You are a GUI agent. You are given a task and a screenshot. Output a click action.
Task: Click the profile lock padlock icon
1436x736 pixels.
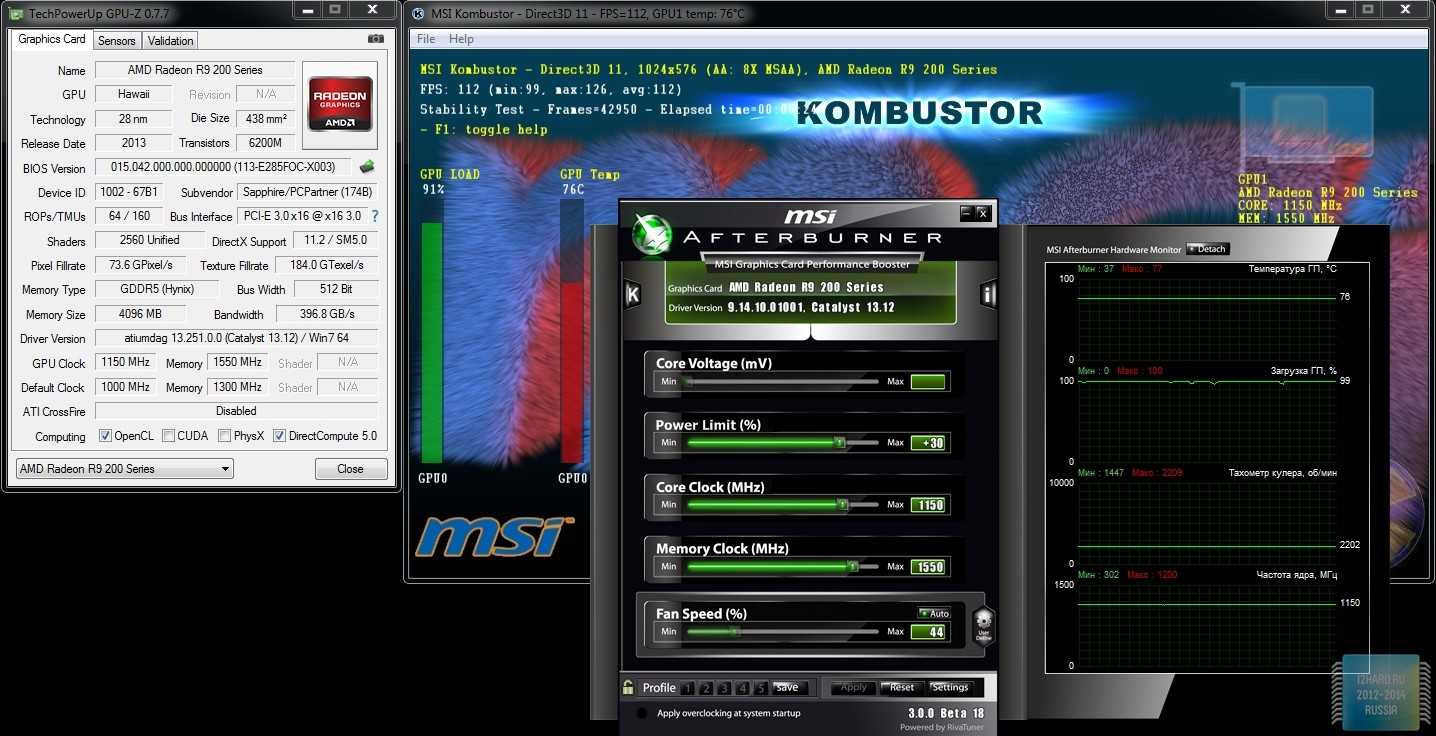[628, 687]
